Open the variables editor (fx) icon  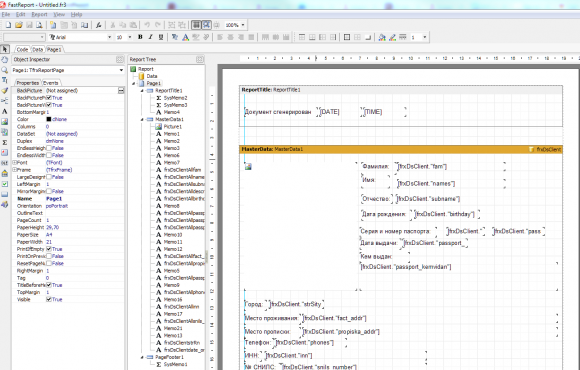pos(98,25)
